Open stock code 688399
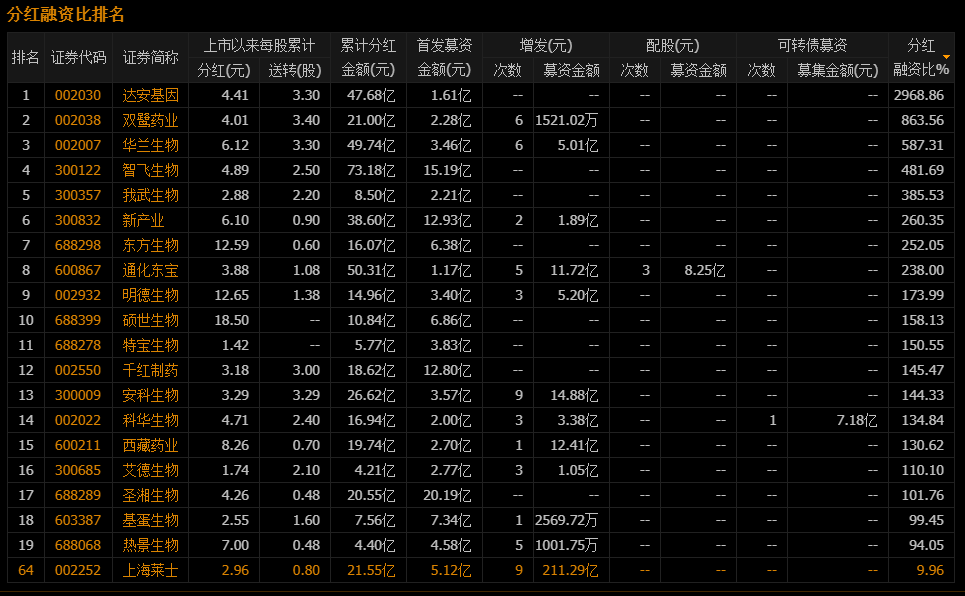 coord(78,320)
